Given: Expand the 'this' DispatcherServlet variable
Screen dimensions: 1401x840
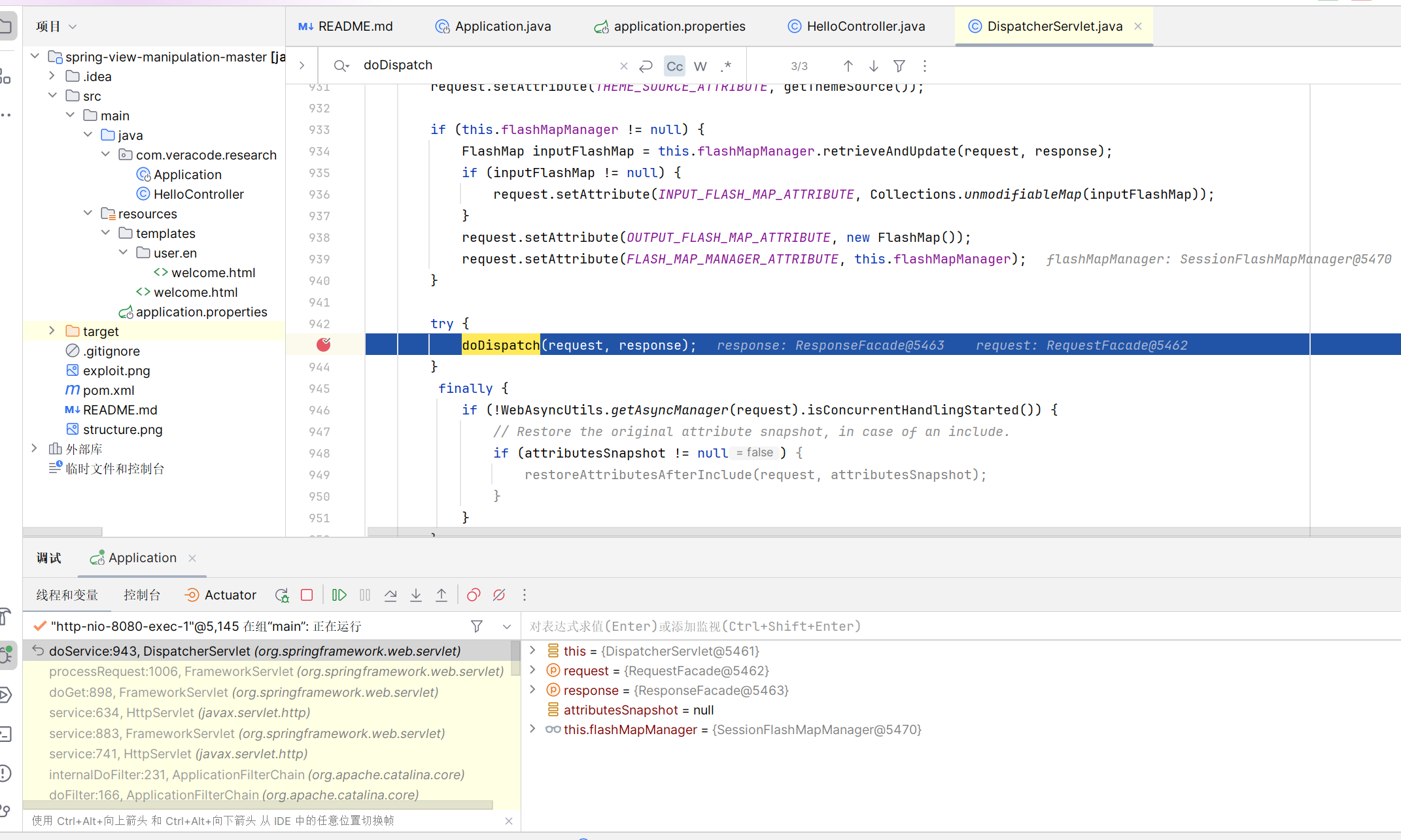Looking at the screenshot, I should pos(532,650).
